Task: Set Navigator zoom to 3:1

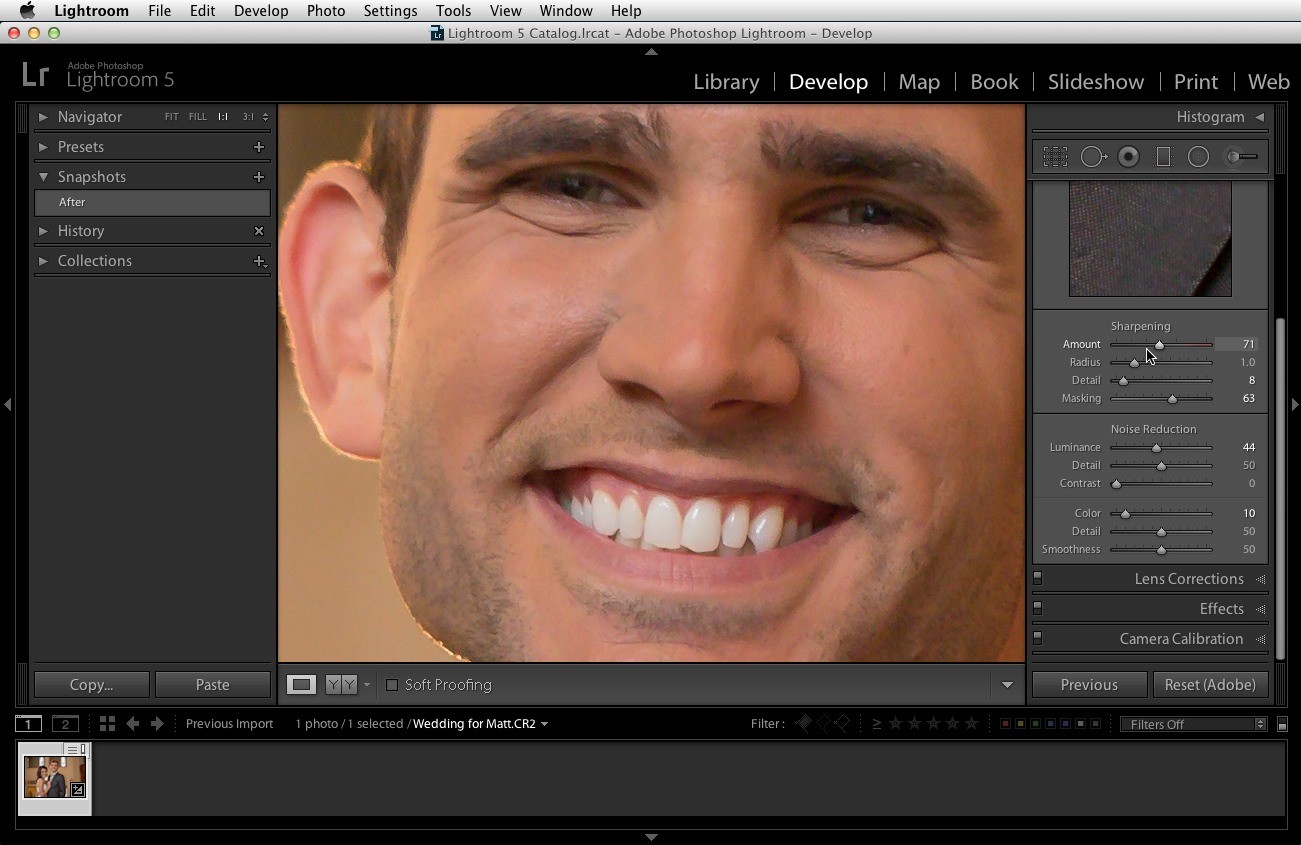Action: (248, 117)
